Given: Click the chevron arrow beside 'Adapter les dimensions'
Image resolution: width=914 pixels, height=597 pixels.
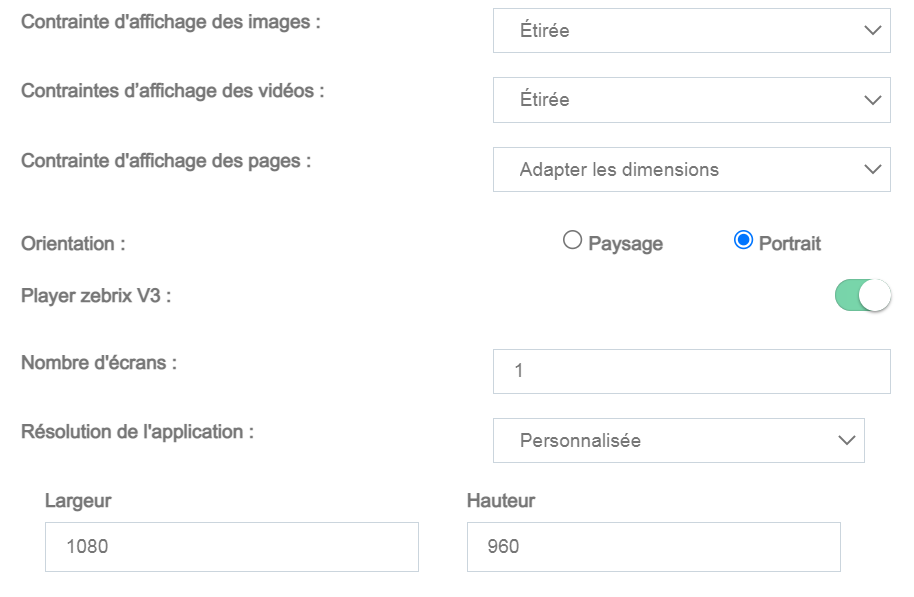Looking at the screenshot, I should point(871,170).
